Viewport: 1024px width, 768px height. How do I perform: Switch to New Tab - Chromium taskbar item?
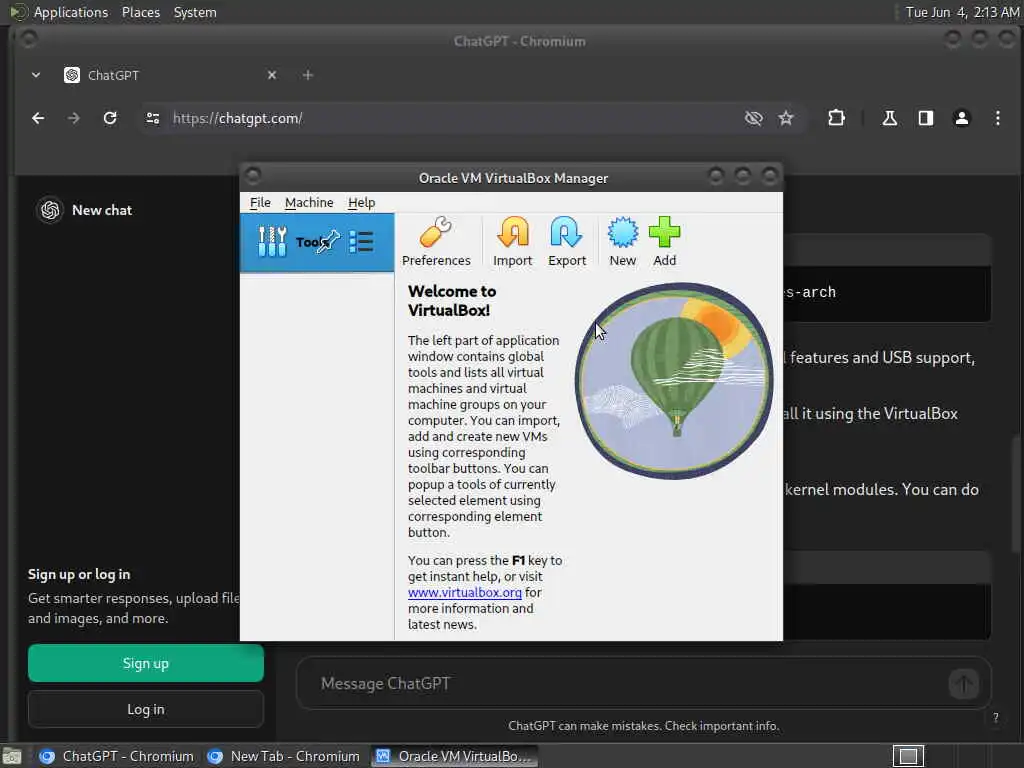pyautogui.click(x=284, y=756)
